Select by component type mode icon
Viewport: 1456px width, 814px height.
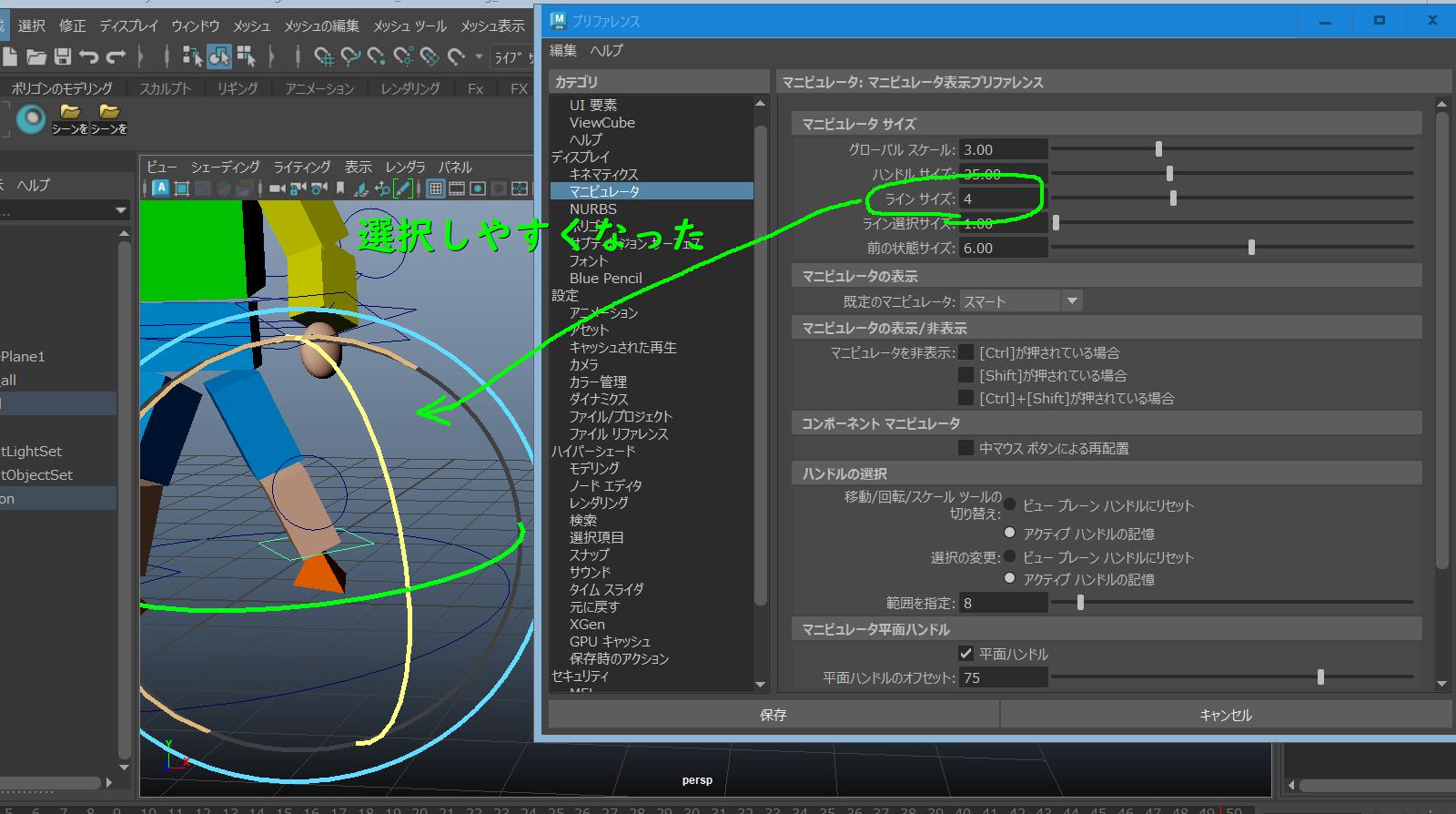click(x=246, y=56)
